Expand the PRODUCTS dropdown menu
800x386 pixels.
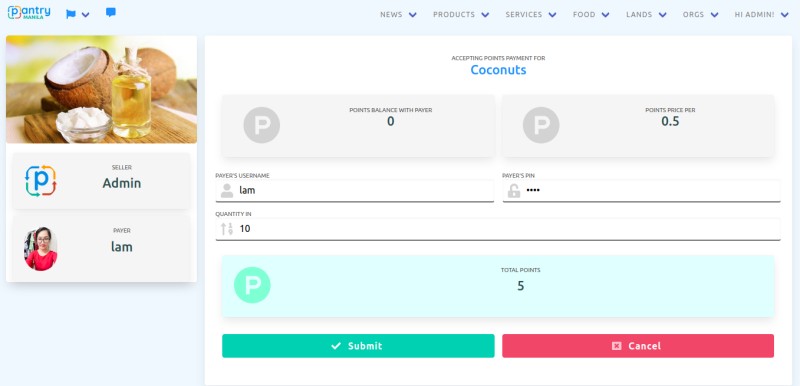pyautogui.click(x=461, y=15)
